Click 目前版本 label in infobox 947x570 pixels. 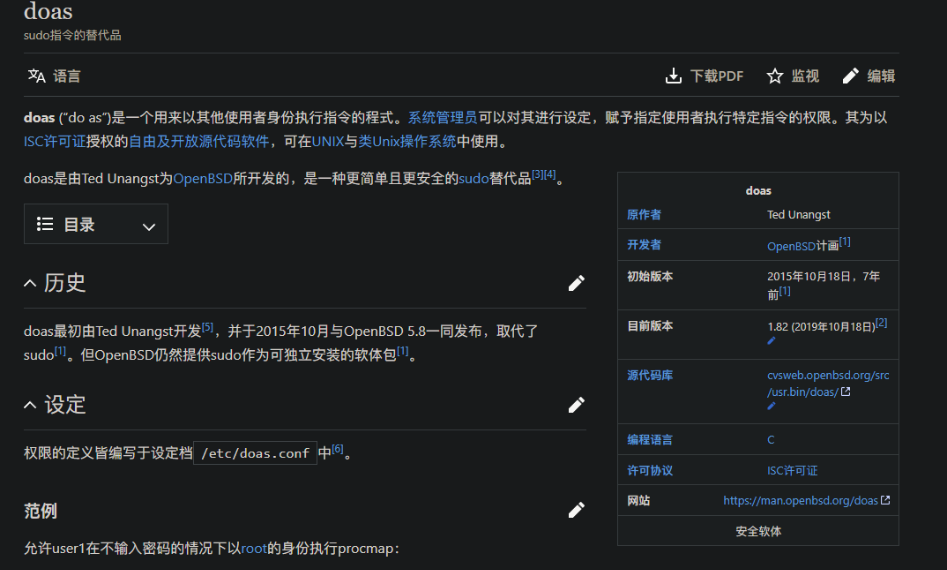(x=650, y=325)
